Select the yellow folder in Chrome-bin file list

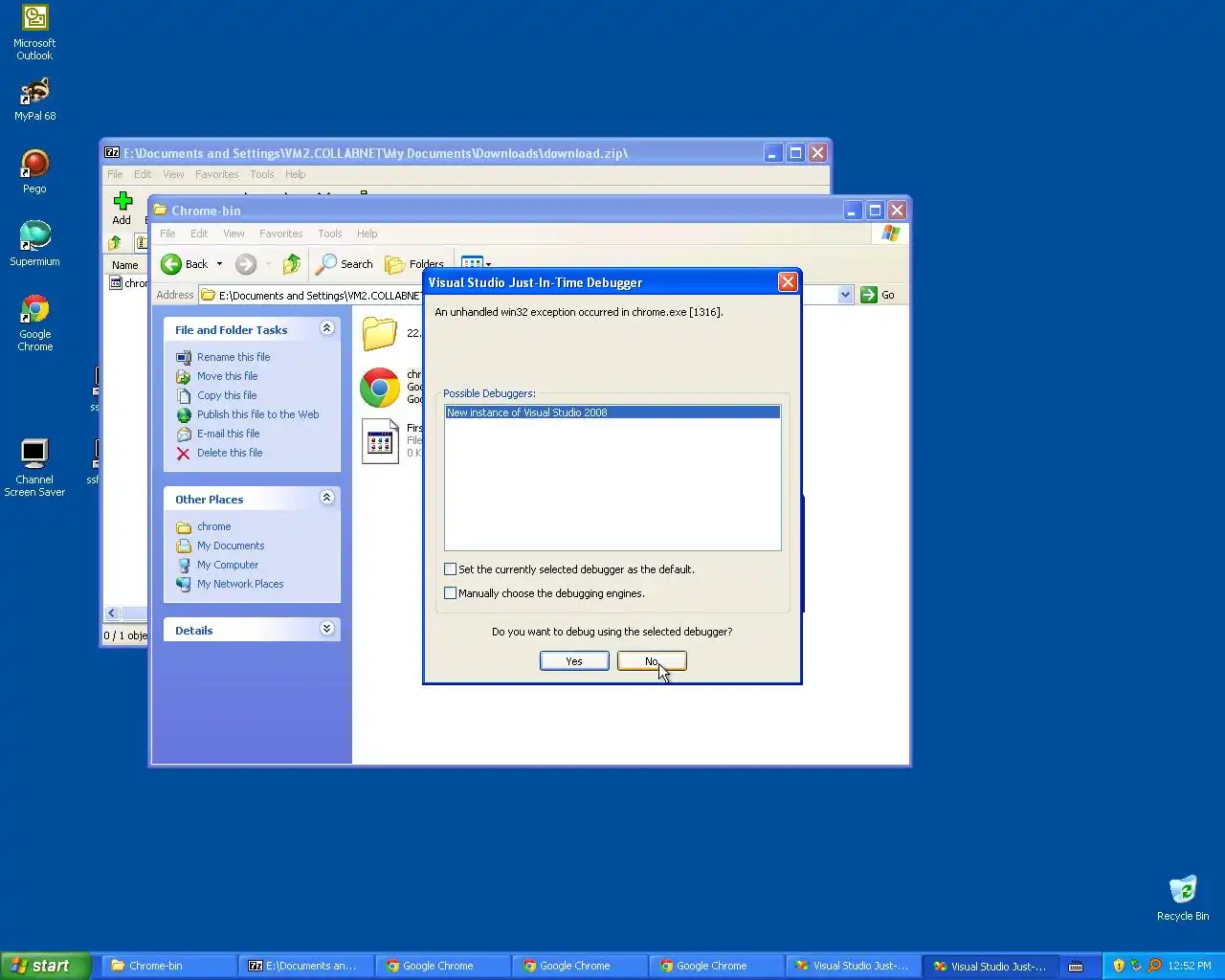(379, 333)
